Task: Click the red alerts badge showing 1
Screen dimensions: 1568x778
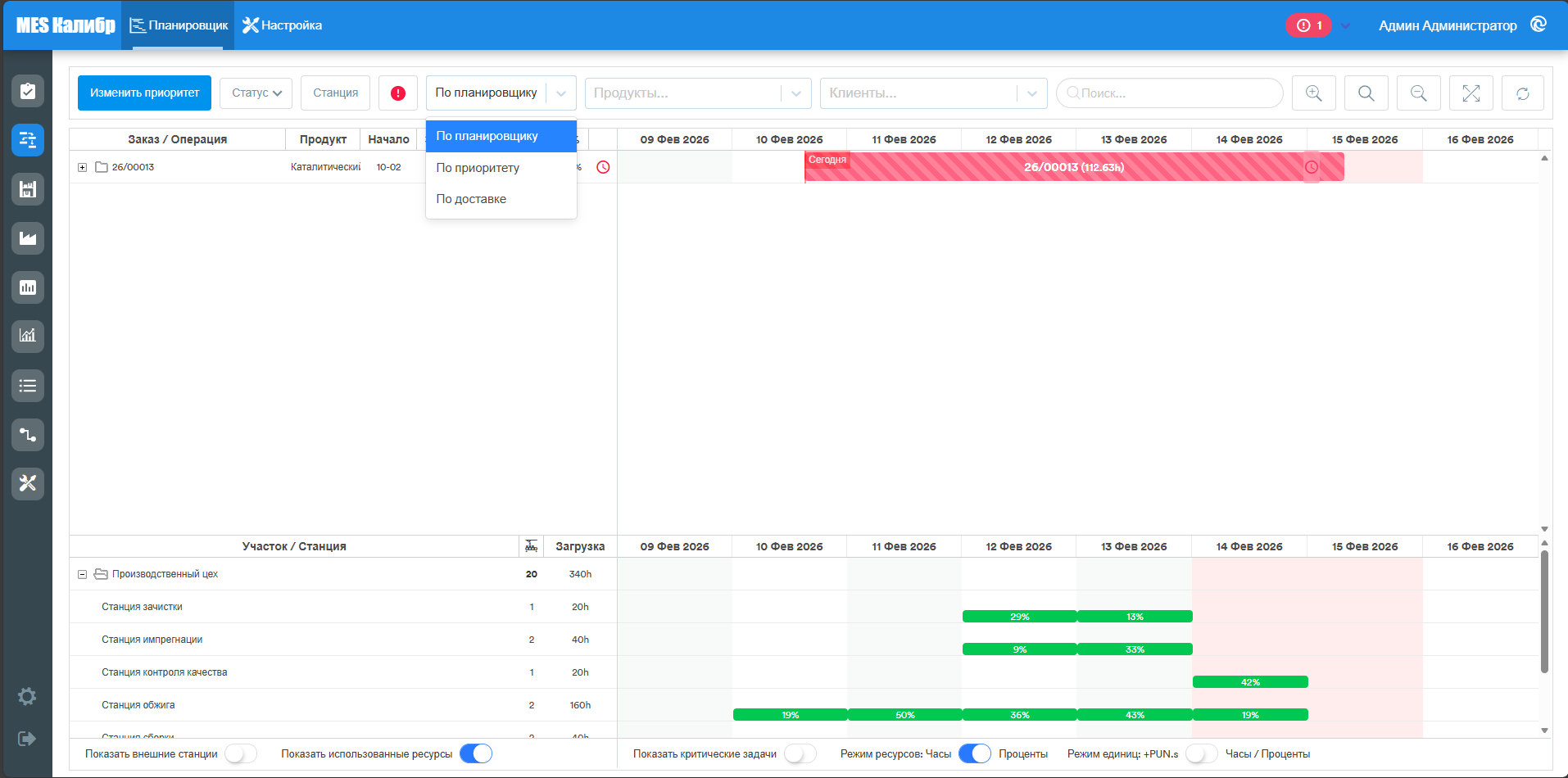Action: (1308, 25)
